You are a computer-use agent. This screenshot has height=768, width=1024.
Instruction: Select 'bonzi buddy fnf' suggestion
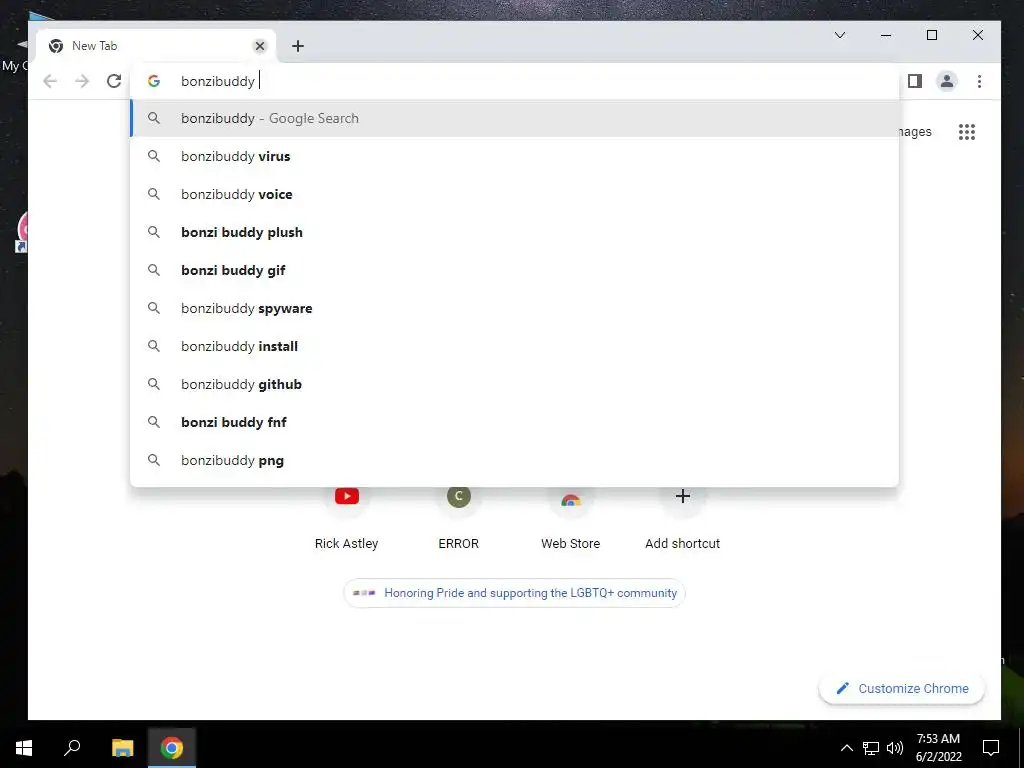click(x=515, y=422)
